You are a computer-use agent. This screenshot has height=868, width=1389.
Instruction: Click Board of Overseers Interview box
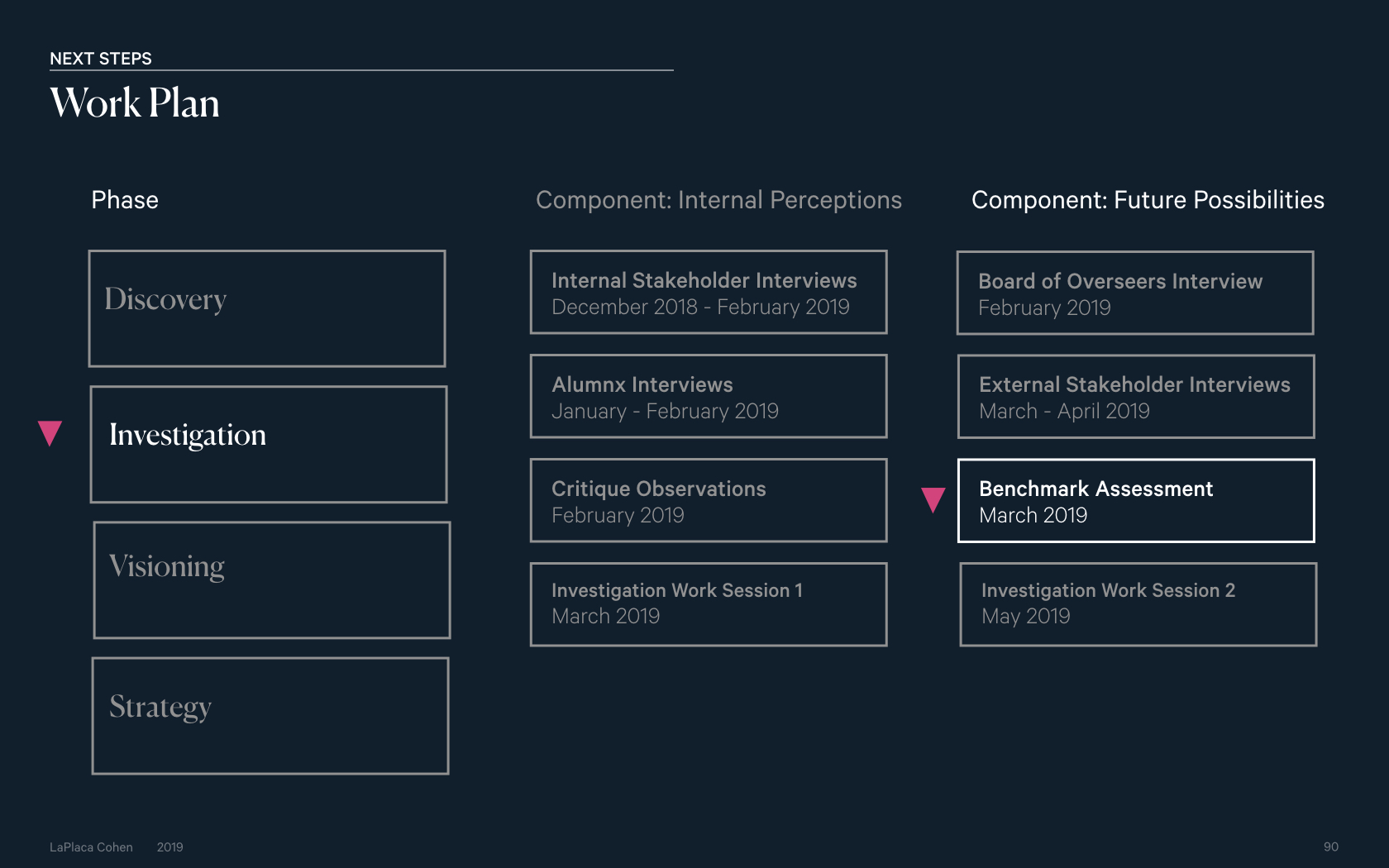(x=1135, y=293)
